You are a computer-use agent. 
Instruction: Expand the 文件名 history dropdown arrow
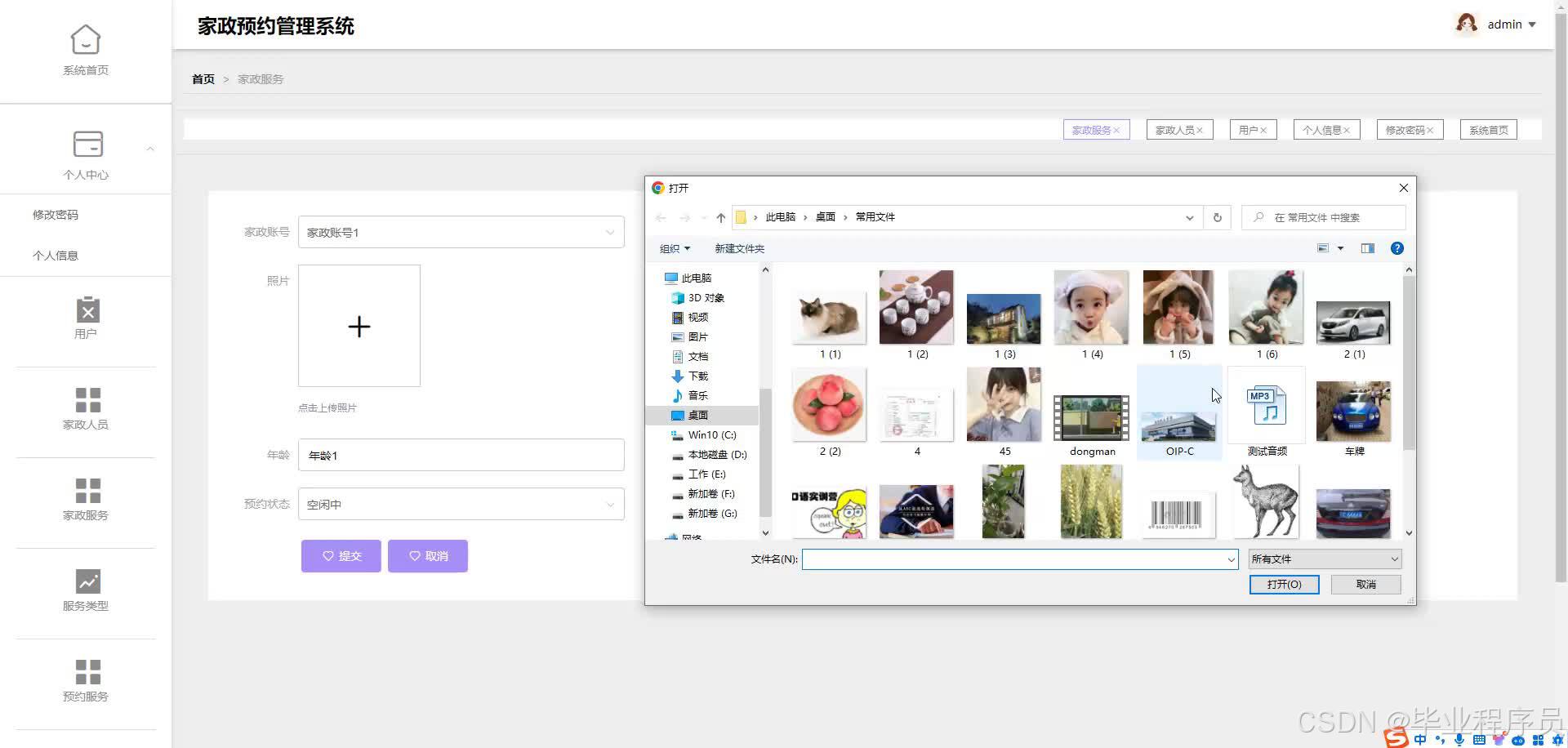pos(1231,559)
